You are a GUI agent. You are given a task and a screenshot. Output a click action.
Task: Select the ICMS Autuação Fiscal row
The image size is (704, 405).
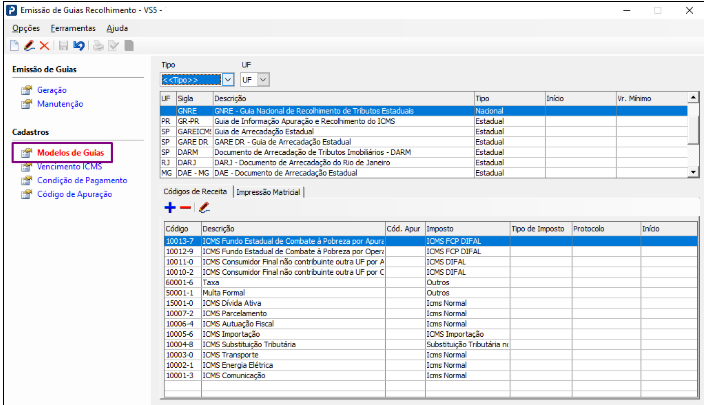click(431, 324)
